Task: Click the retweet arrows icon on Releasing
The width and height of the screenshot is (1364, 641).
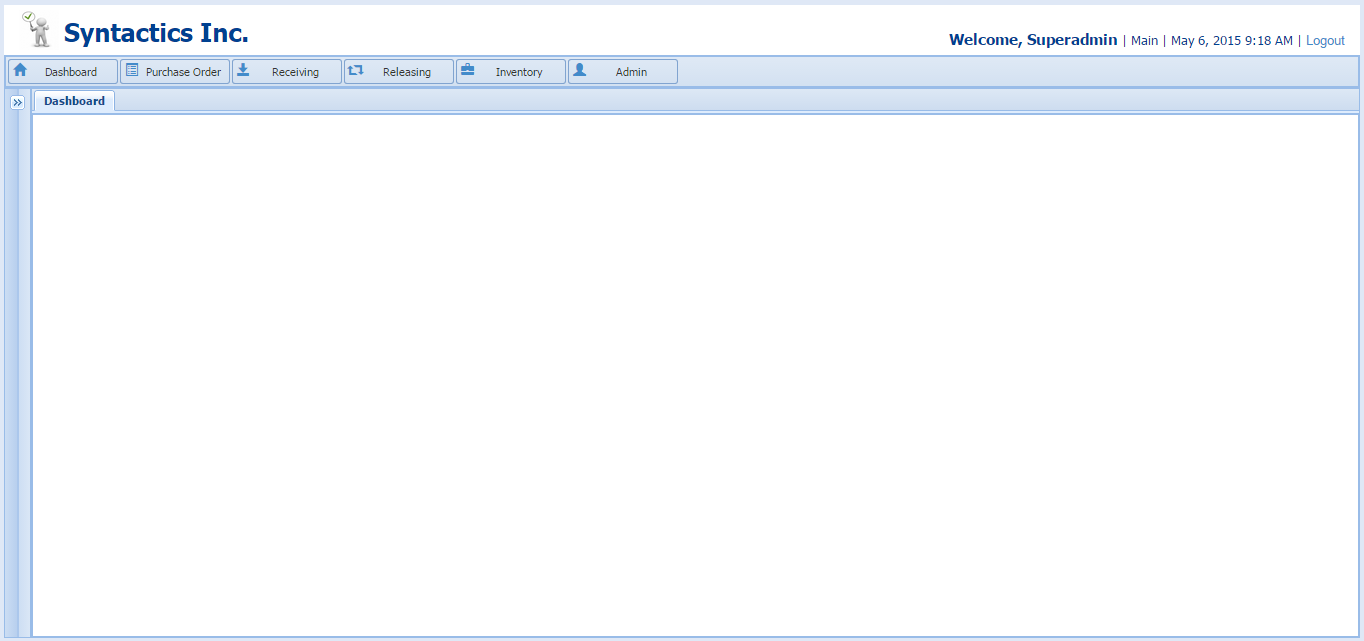Action: [x=355, y=70]
